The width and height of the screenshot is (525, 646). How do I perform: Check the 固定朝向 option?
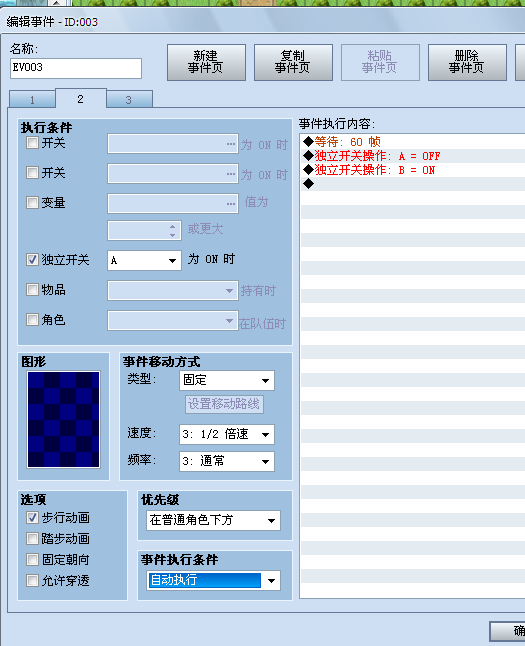click(x=32, y=559)
